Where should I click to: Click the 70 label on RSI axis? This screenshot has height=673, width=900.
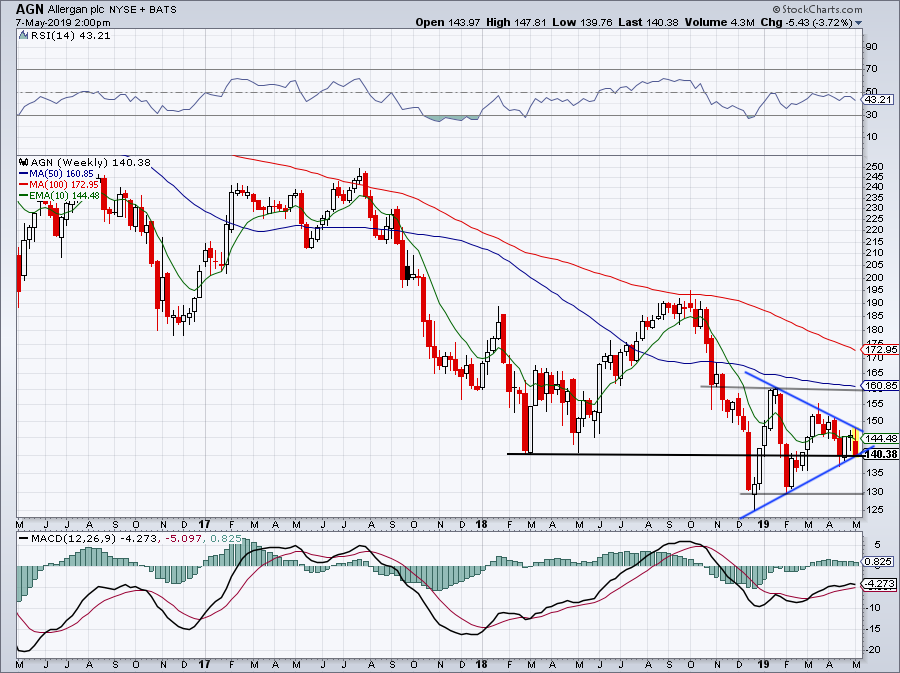[871, 69]
